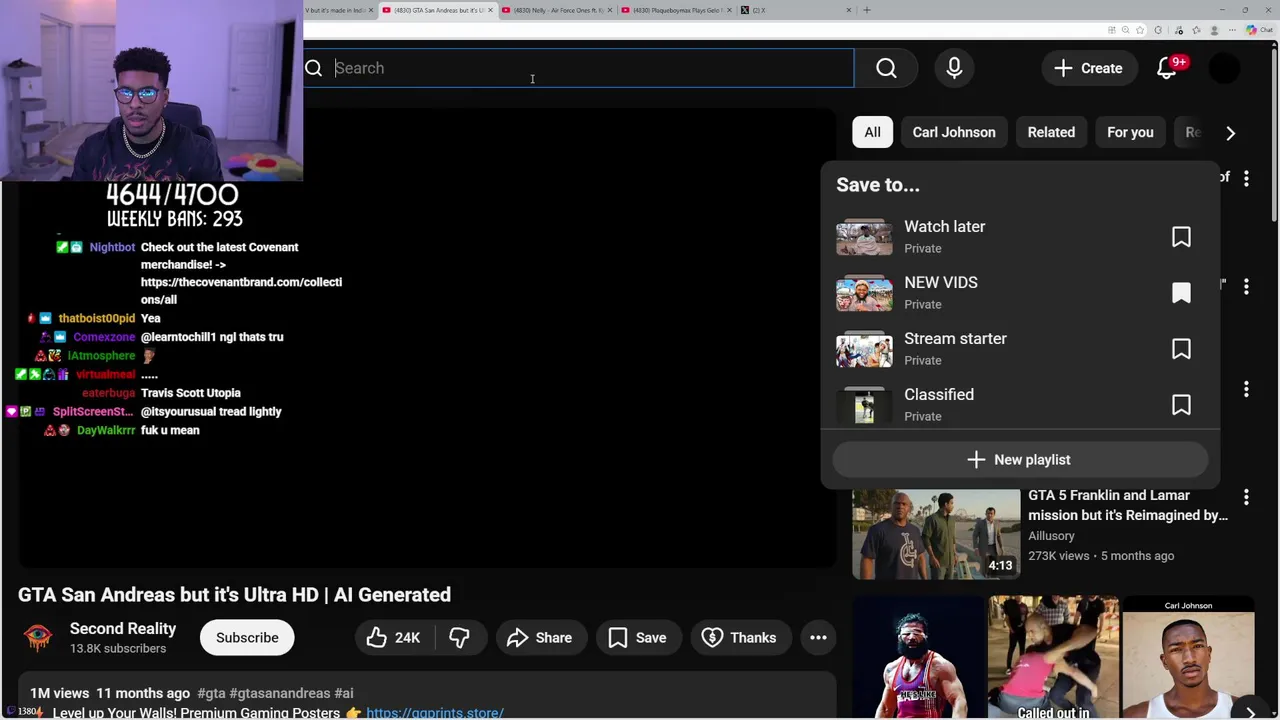
Task: Click the Create button
Action: click(1088, 68)
